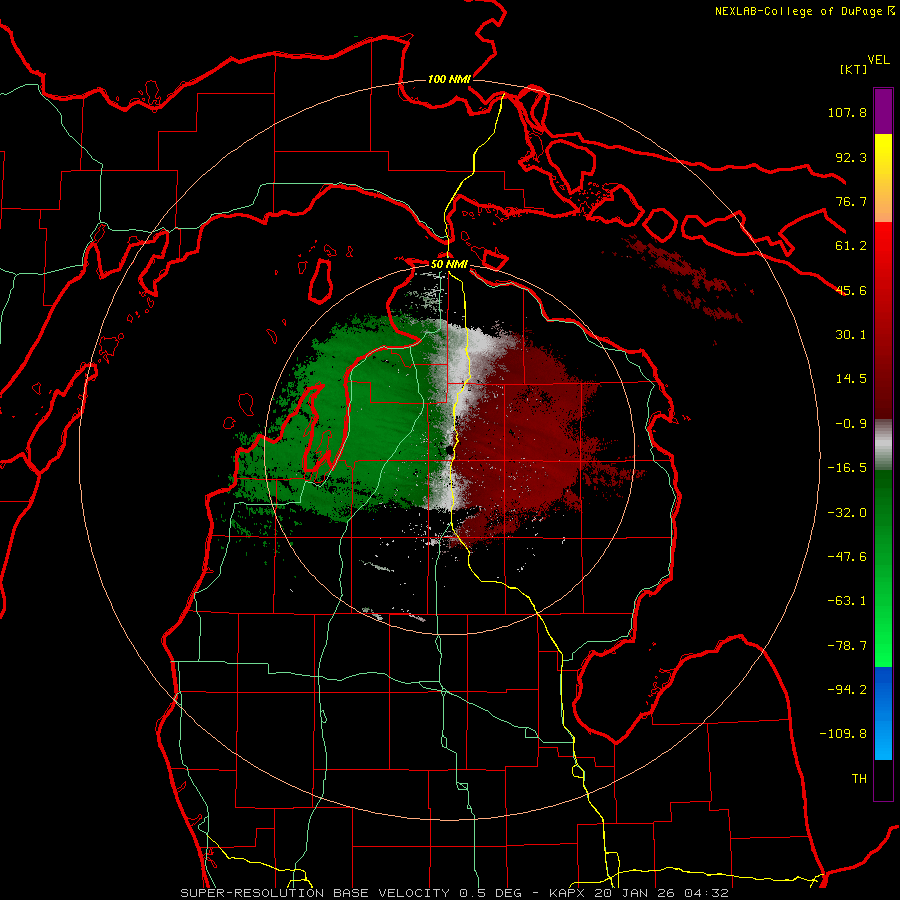Screen dimensions: 900x900
Task: Select the -32.0 scale value
Action: 847,513
